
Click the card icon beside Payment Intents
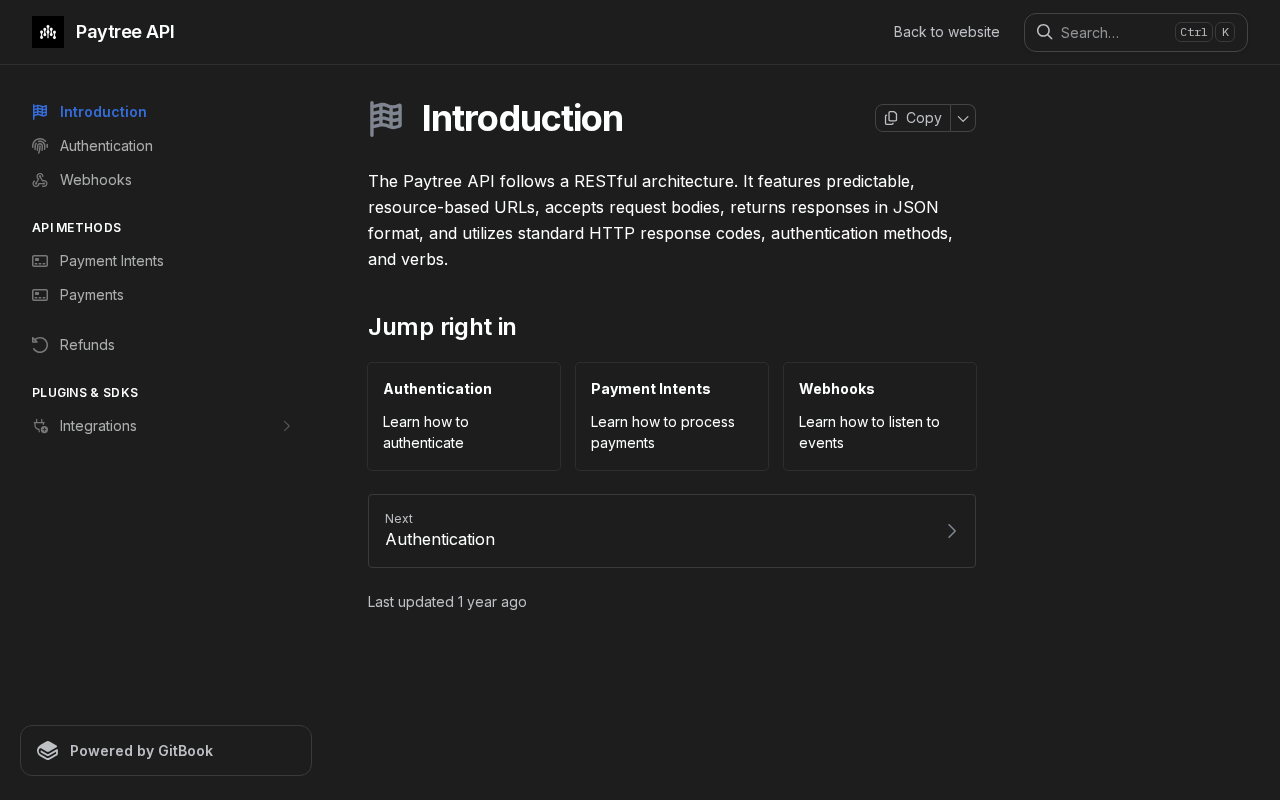pos(40,261)
